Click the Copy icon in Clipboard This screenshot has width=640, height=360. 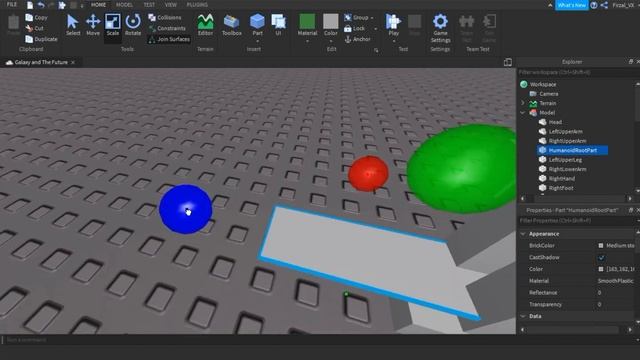[29, 18]
